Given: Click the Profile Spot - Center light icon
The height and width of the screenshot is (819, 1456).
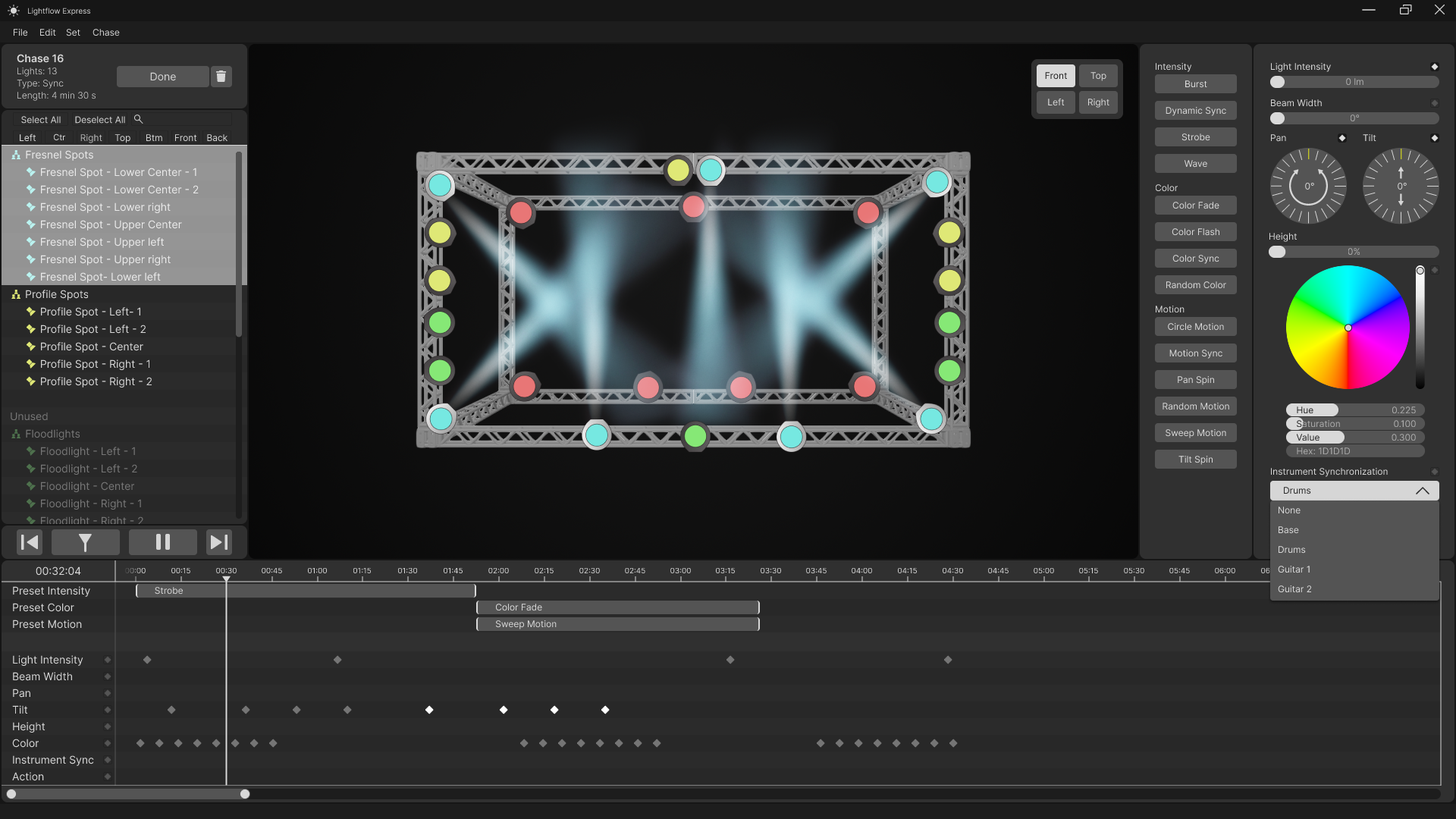Looking at the screenshot, I should 31,347.
